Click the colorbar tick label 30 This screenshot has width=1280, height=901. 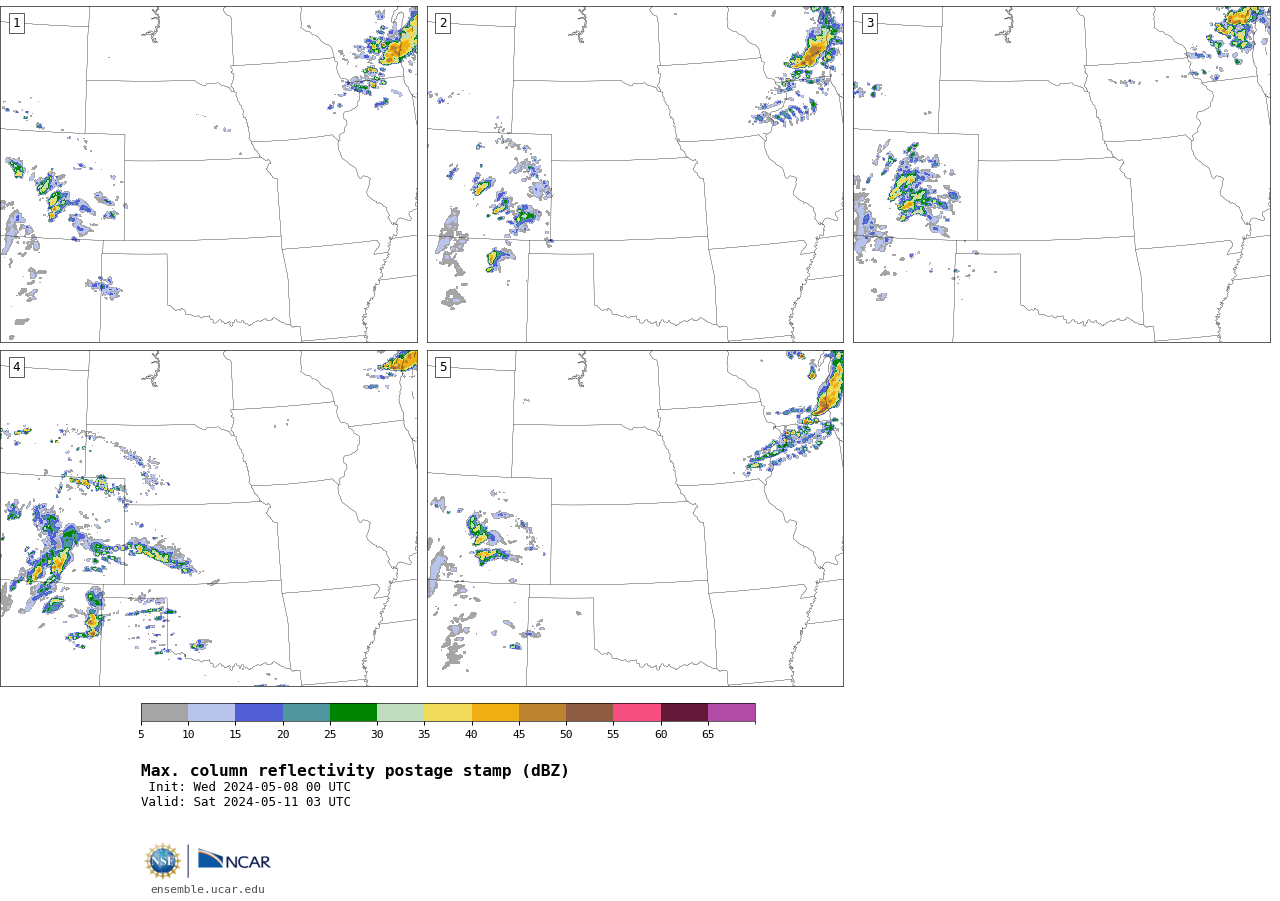pos(377,735)
